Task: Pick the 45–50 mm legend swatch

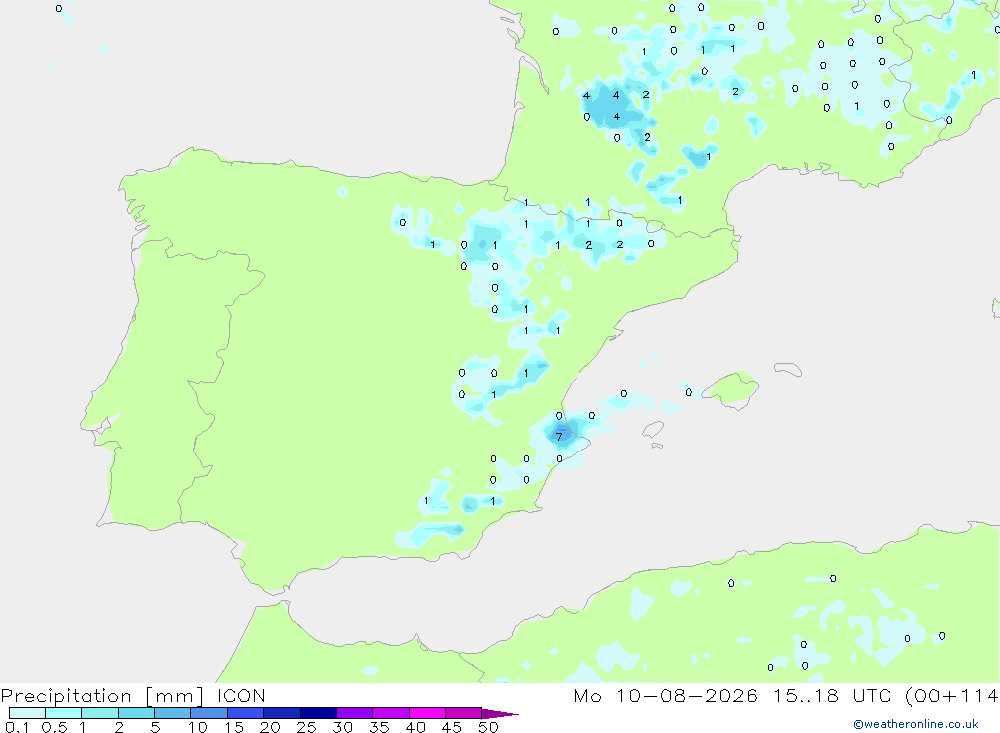Action: 463,713
